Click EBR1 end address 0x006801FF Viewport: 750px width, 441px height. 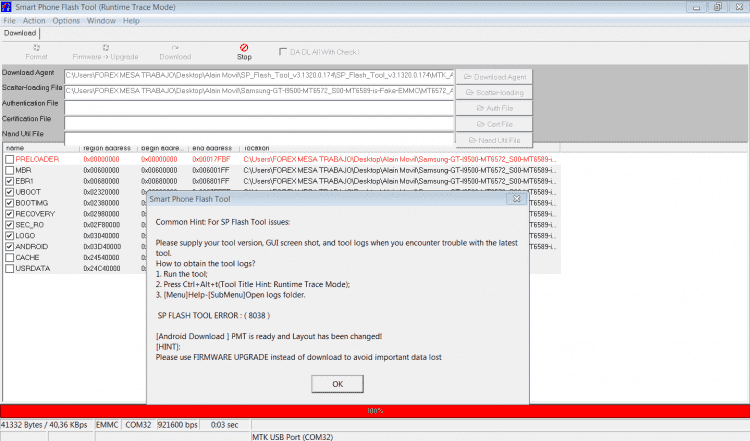point(211,181)
